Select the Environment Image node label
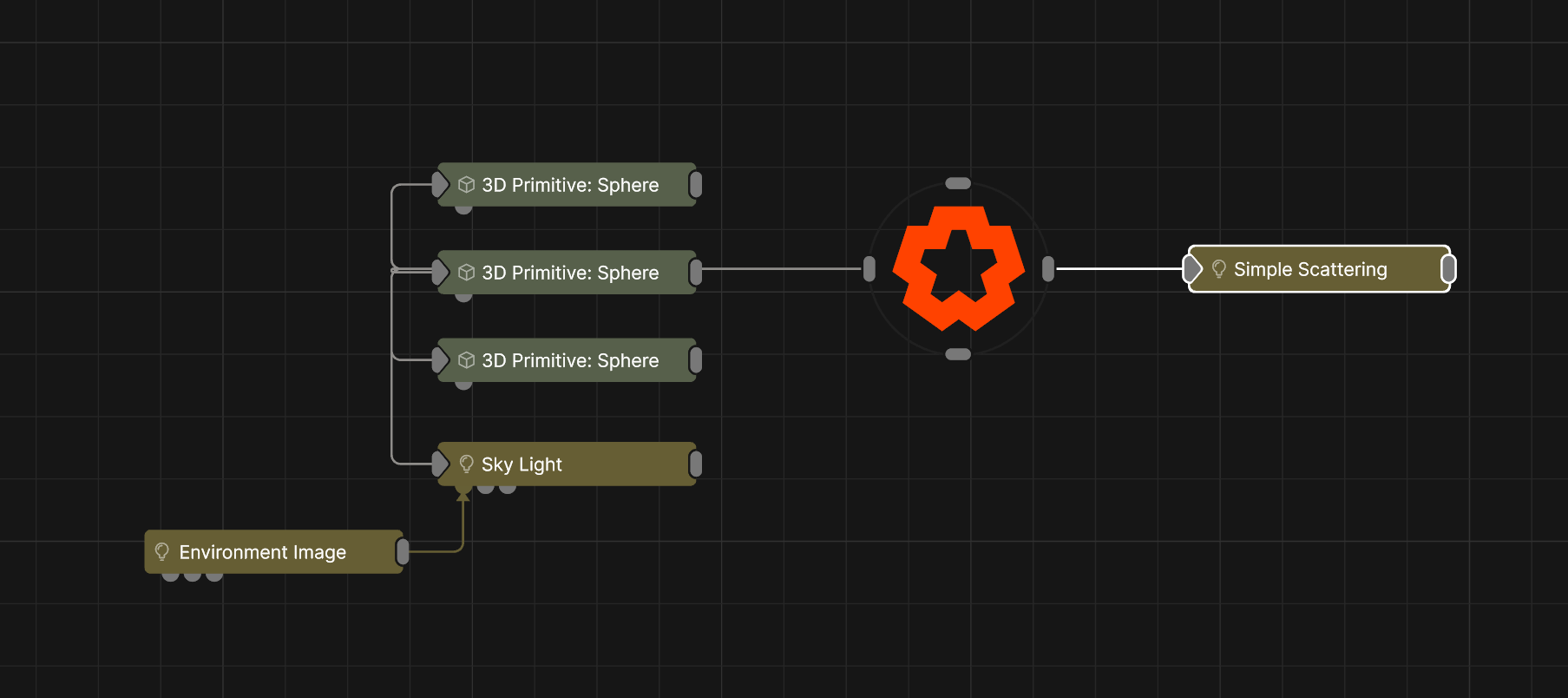The width and height of the screenshot is (1568, 698). 262,552
